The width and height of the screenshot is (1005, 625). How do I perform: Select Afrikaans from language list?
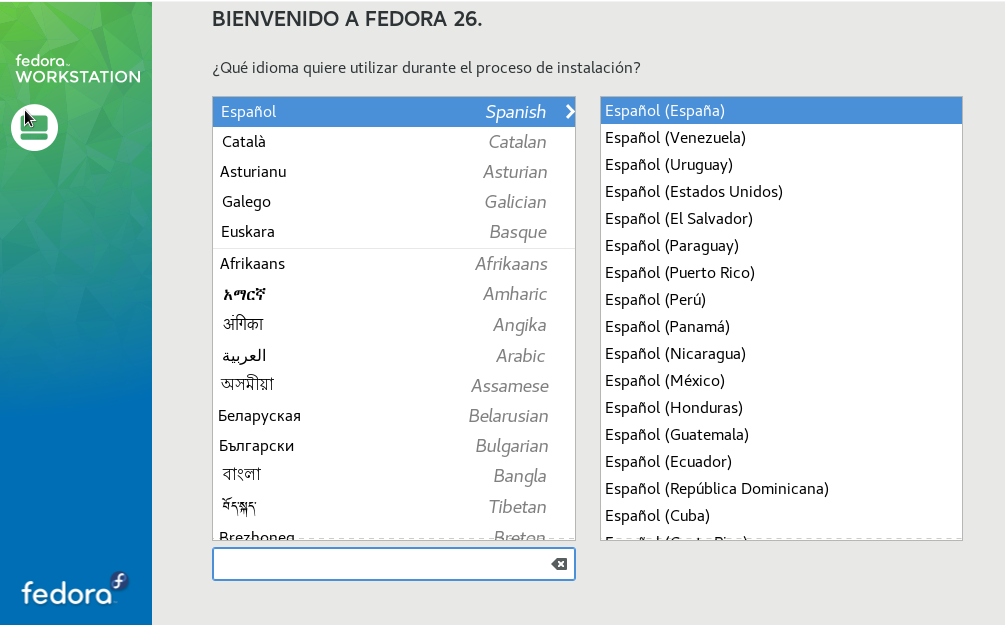(x=393, y=264)
